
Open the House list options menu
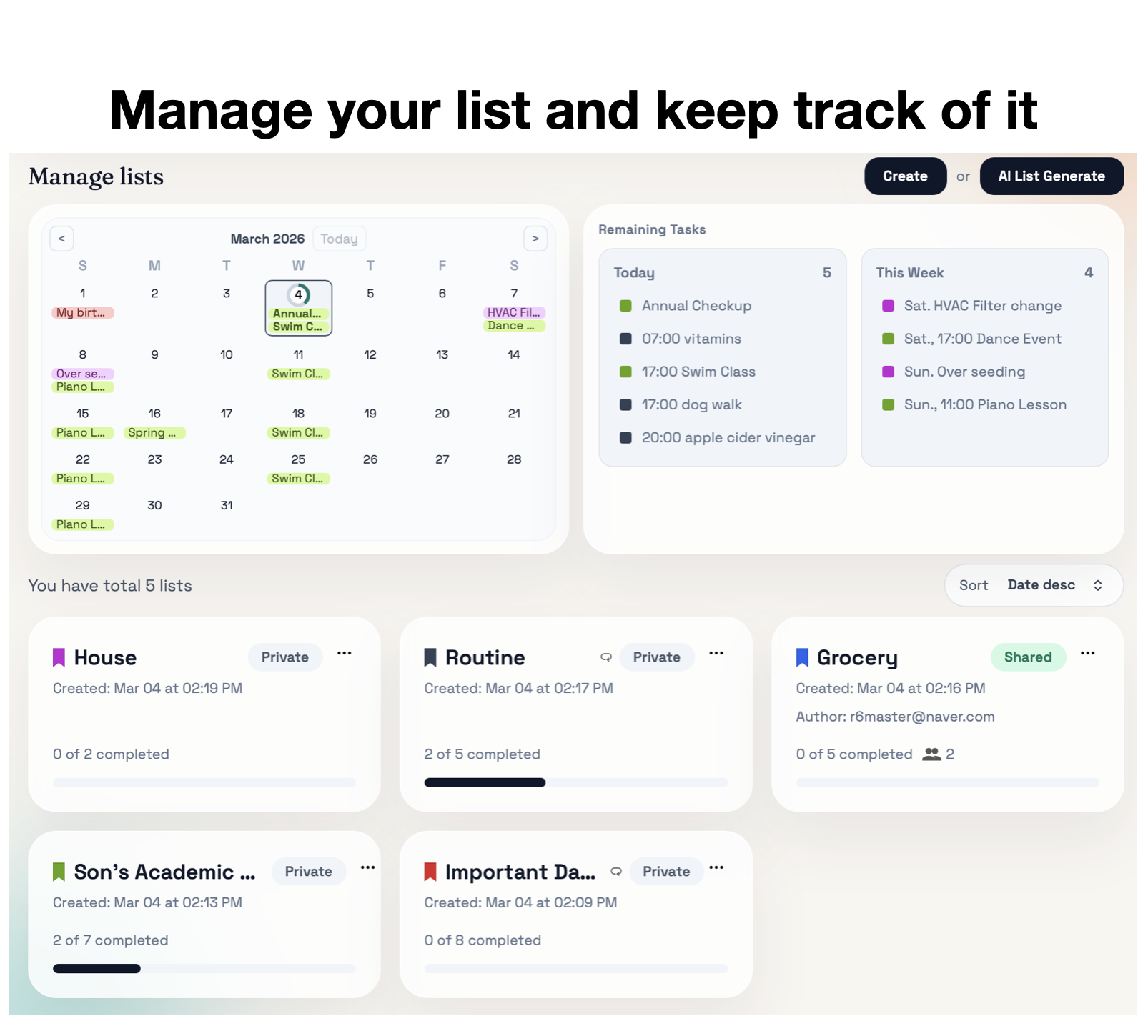[x=345, y=653]
